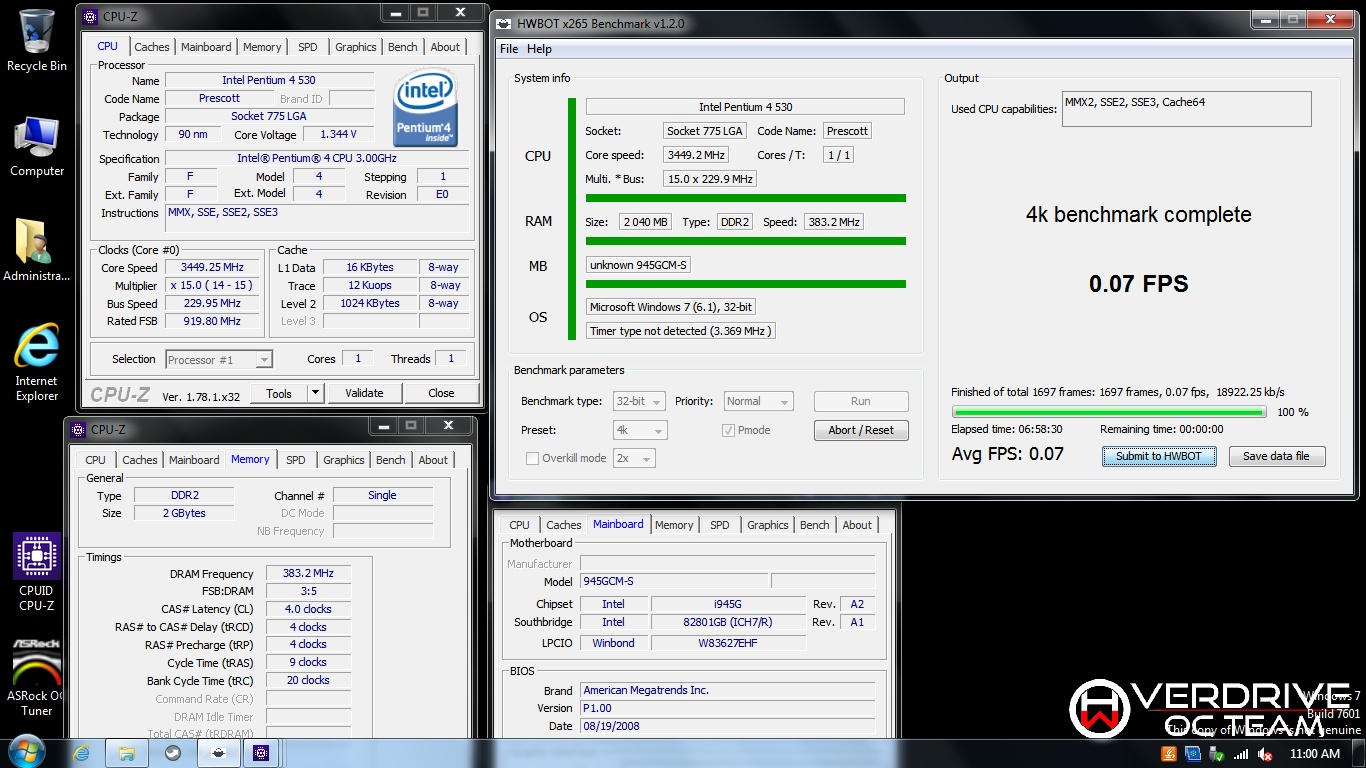This screenshot has width=1366, height=768.
Task: Open About tab in top CPU-Z window
Action: (x=445, y=47)
